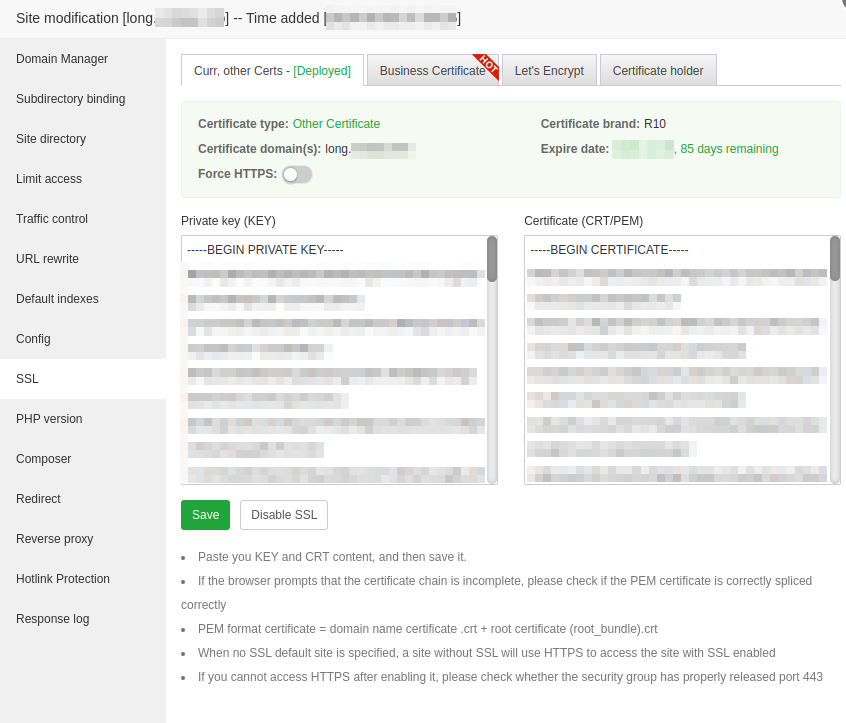Select the Curr, other Certs tab
Image resolution: width=846 pixels, height=723 pixels.
pyautogui.click(x=272, y=71)
